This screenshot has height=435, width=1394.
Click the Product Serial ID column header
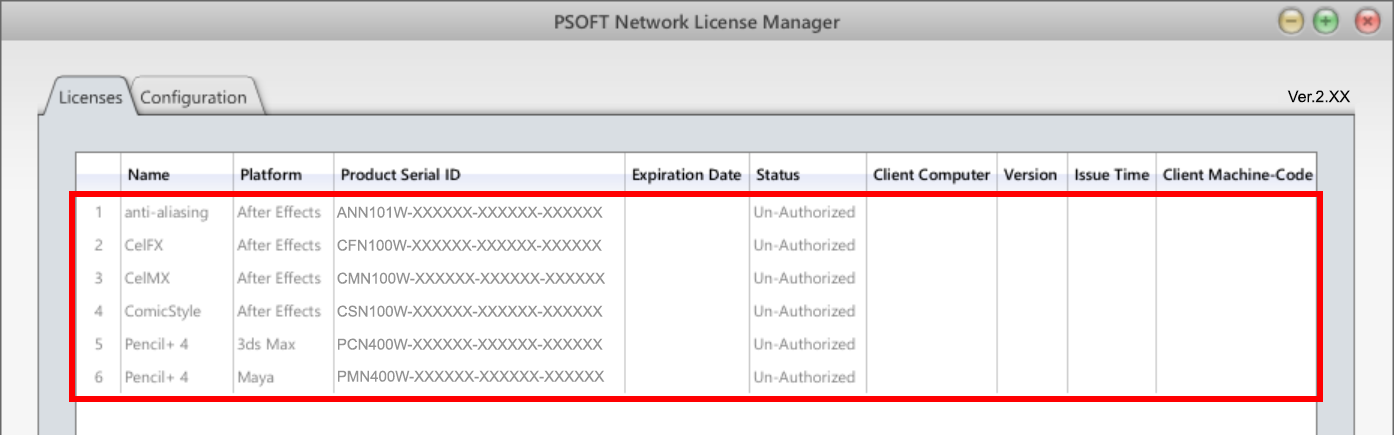tap(400, 175)
